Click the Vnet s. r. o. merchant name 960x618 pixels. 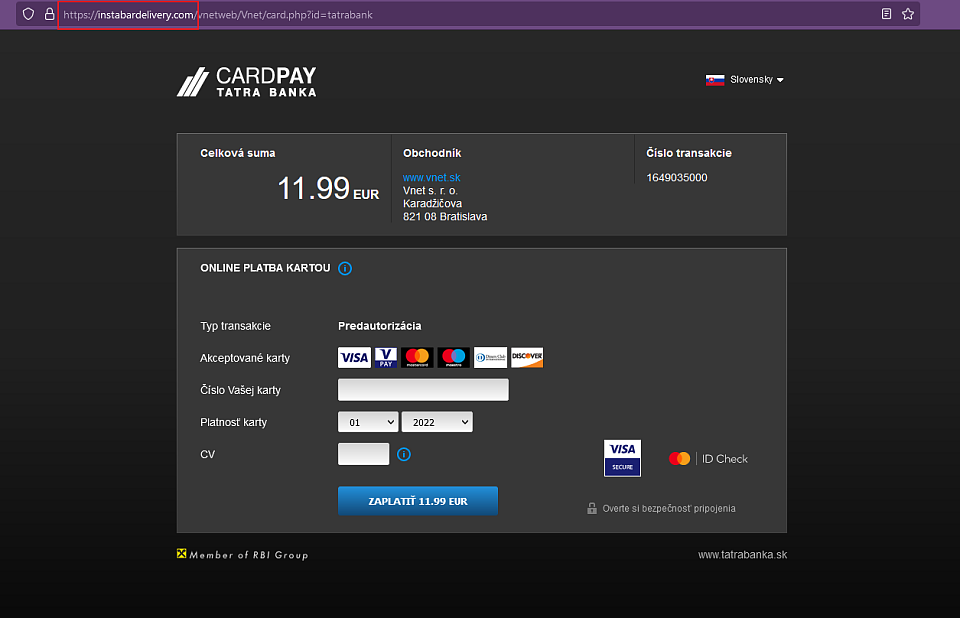[430, 191]
